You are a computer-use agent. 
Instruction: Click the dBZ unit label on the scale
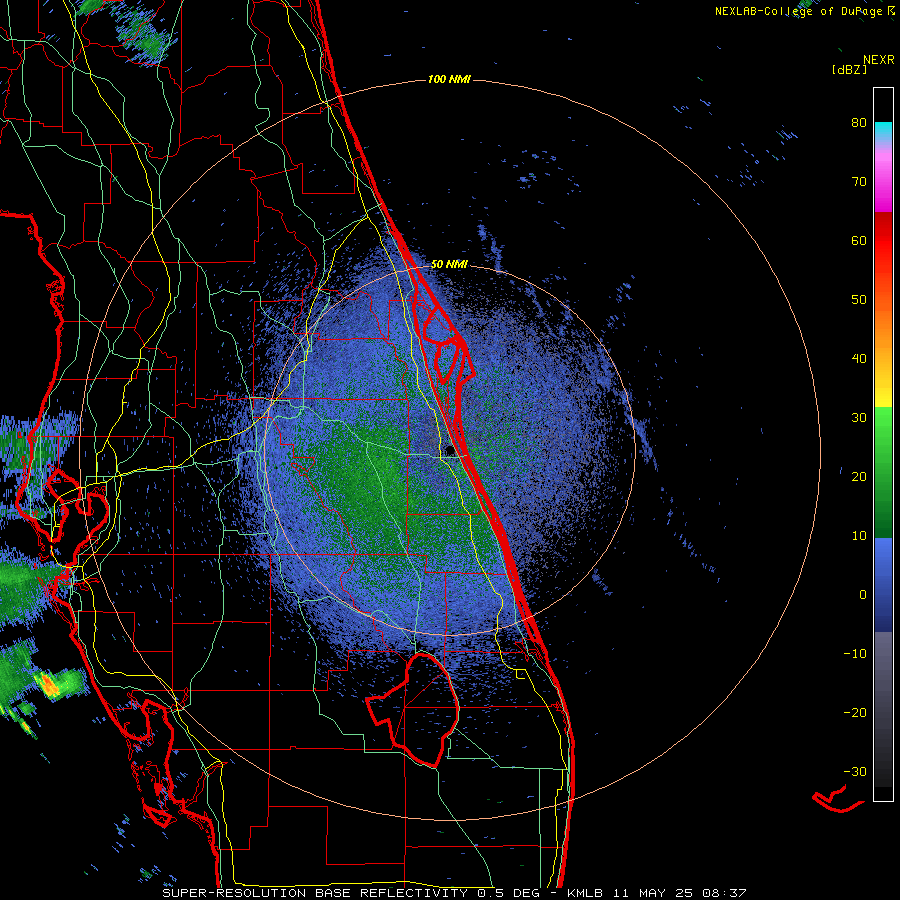tap(849, 70)
